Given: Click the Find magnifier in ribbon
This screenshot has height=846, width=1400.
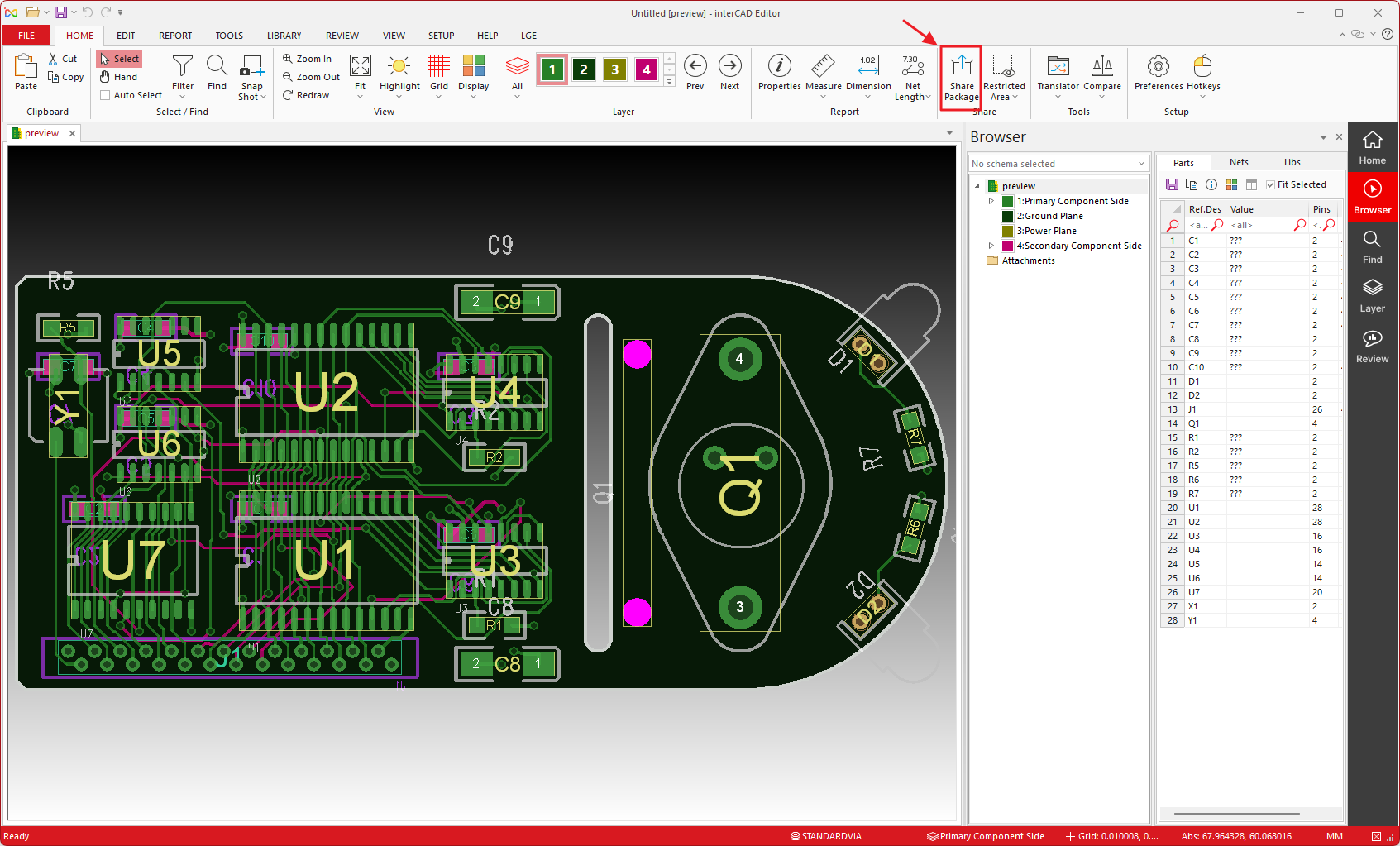Looking at the screenshot, I should click(x=217, y=73).
